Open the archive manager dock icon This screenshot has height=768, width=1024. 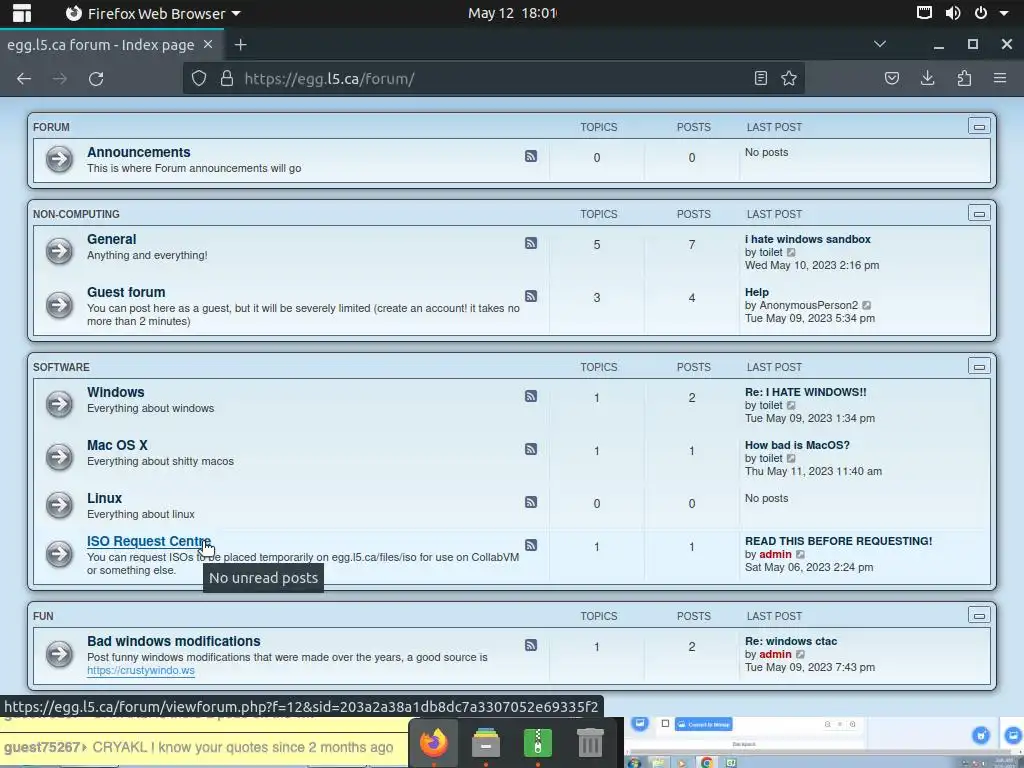tap(537, 743)
